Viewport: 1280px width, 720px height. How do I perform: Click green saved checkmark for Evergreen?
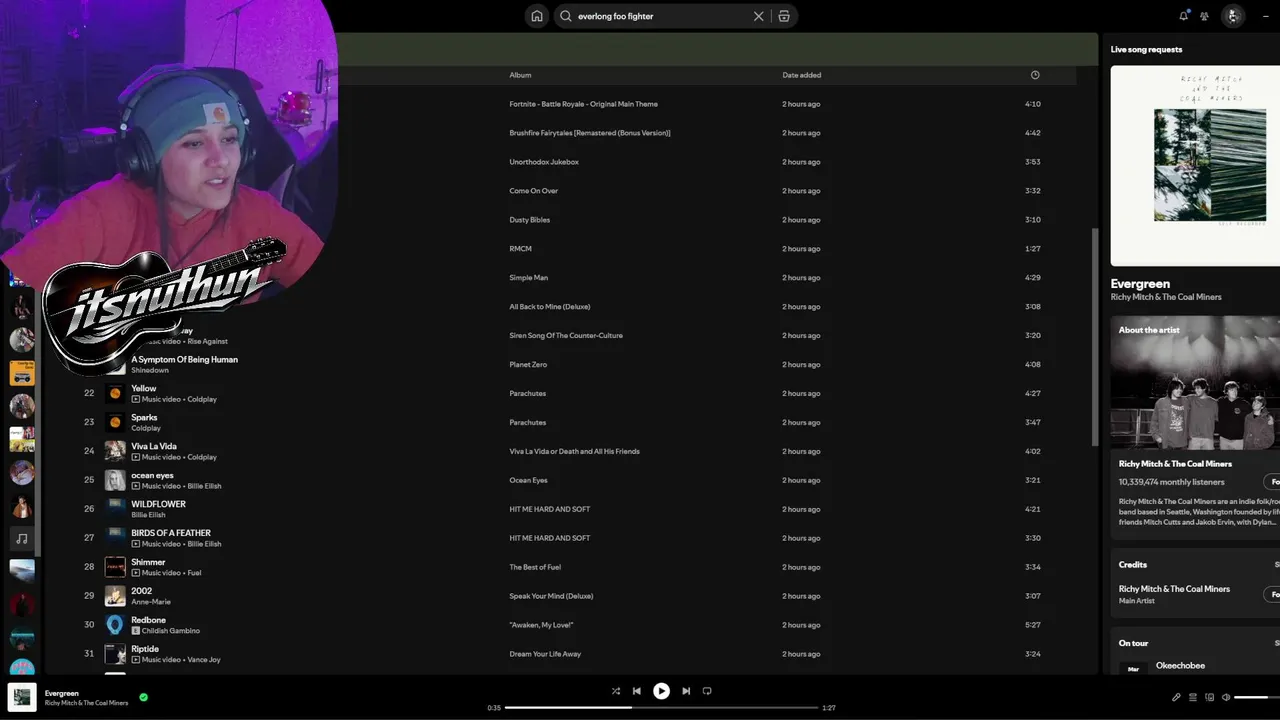pos(144,697)
